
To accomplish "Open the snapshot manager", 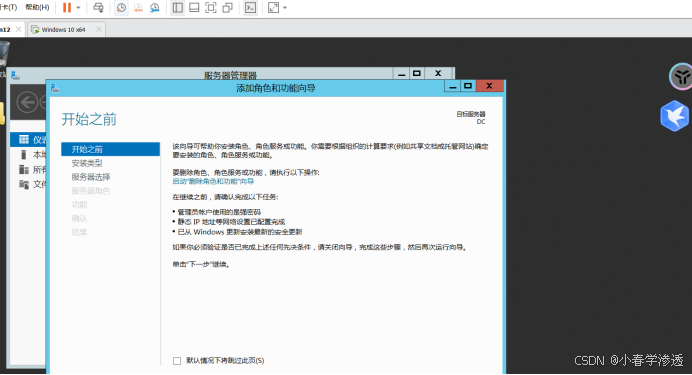I will [154, 8].
